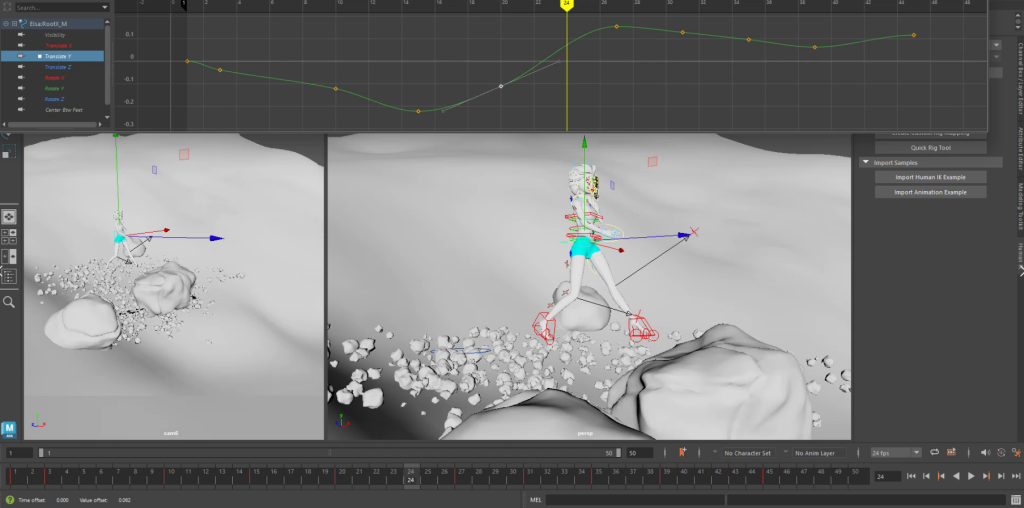The width and height of the screenshot is (1024, 508).
Task: Open the Modeling Toolkit side tab
Action: point(1019,206)
